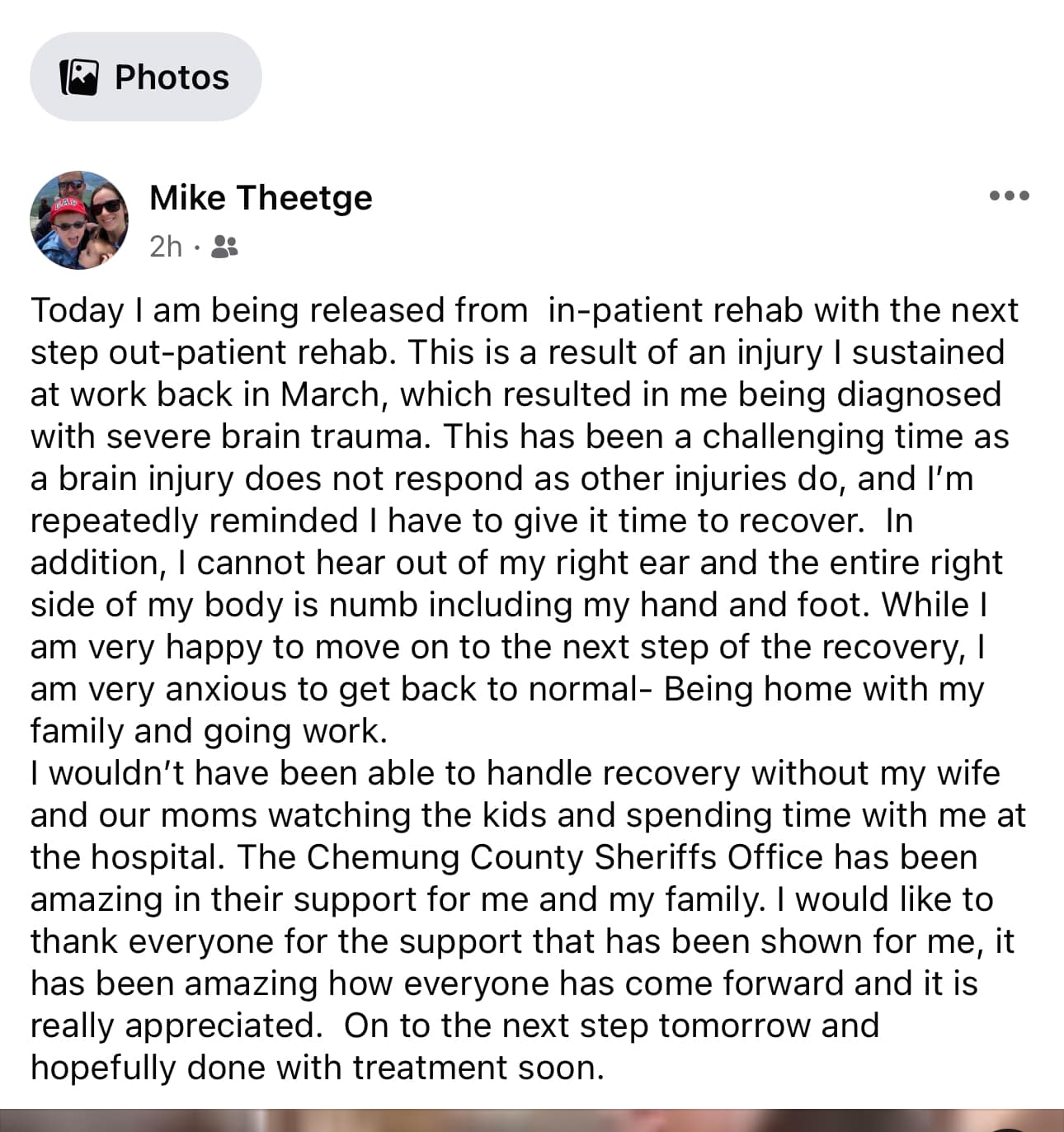Click the "family and going work." line
Image resolution: width=1064 pixels, height=1132 pixels.
[209, 732]
